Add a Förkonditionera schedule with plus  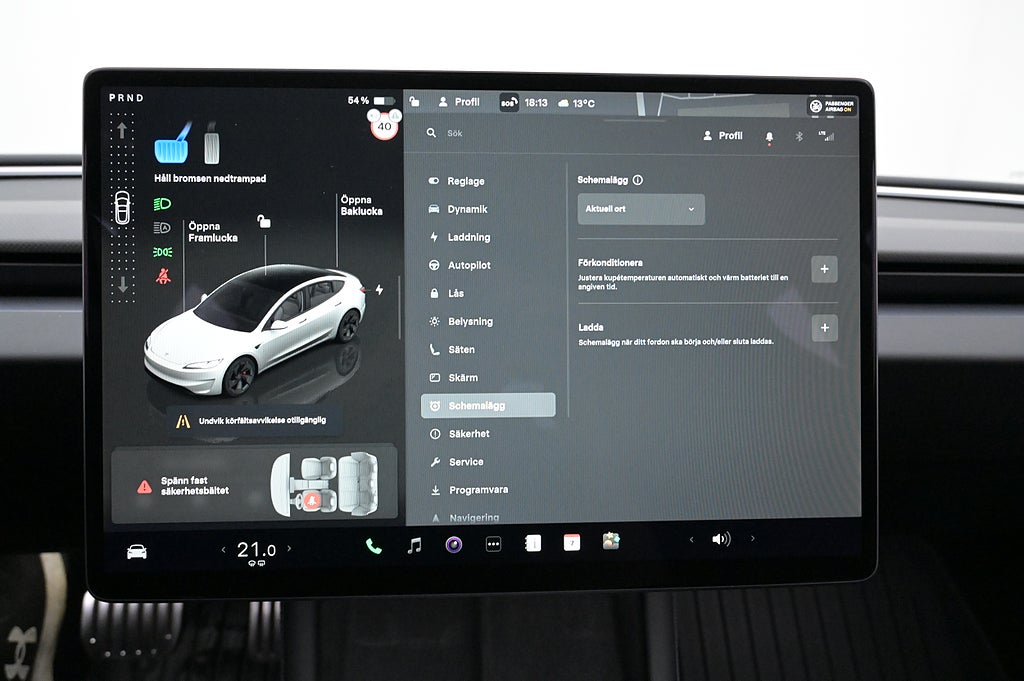coord(824,269)
